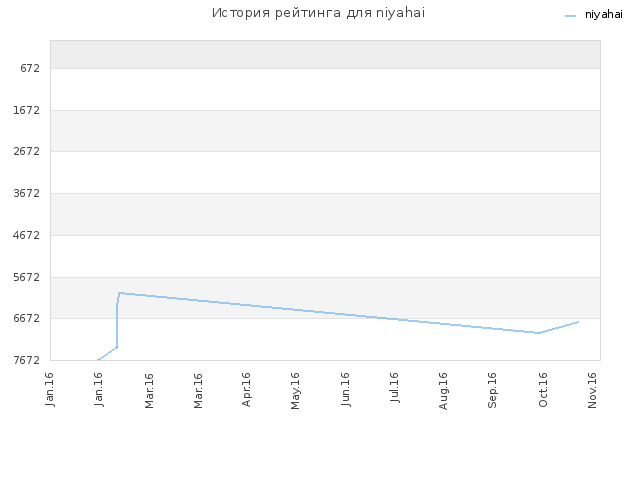640x480 pixels.
Task: Click the Oct.16 x-axis label
Action: (x=543, y=390)
